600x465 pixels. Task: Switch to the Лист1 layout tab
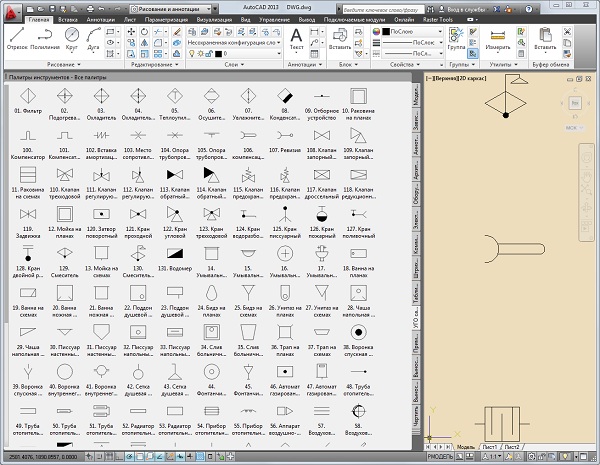point(491,446)
